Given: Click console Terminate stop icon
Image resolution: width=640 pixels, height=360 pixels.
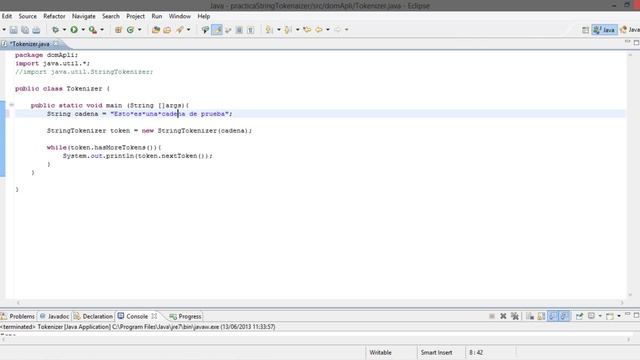Looking at the screenshot, I should coord(492,316).
